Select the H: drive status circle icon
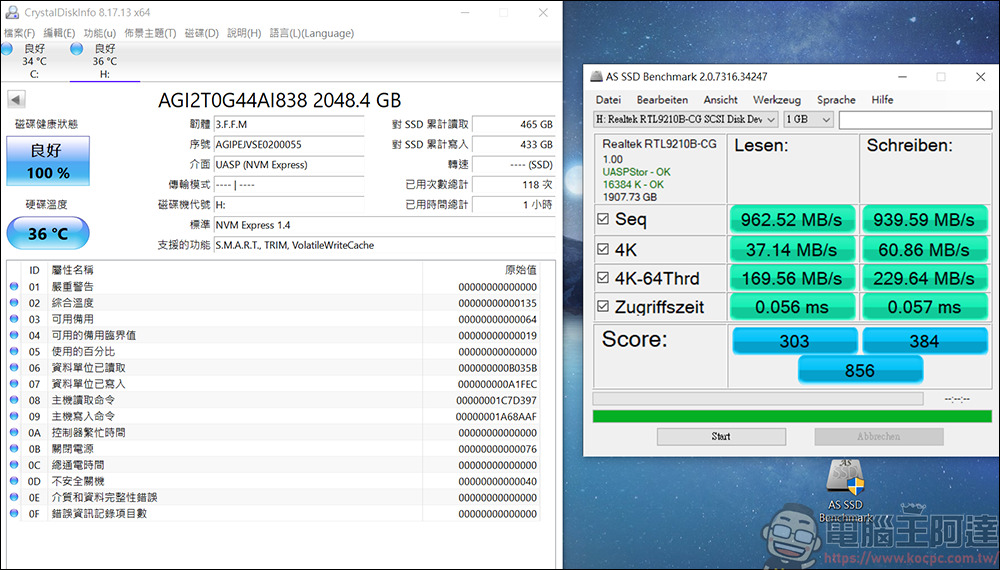1000x570 pixels. point(77,49)
